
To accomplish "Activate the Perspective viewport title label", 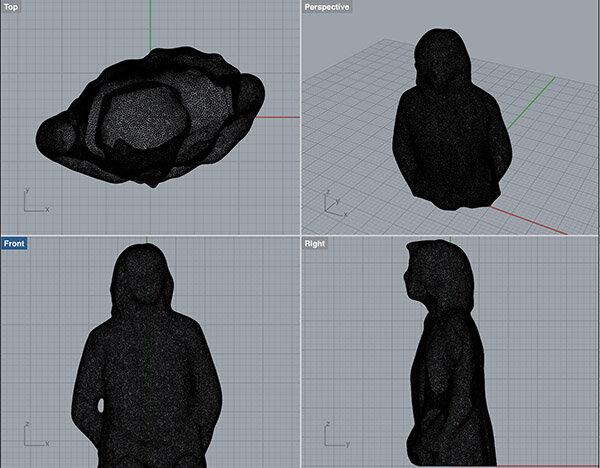I will coord(327,7).
